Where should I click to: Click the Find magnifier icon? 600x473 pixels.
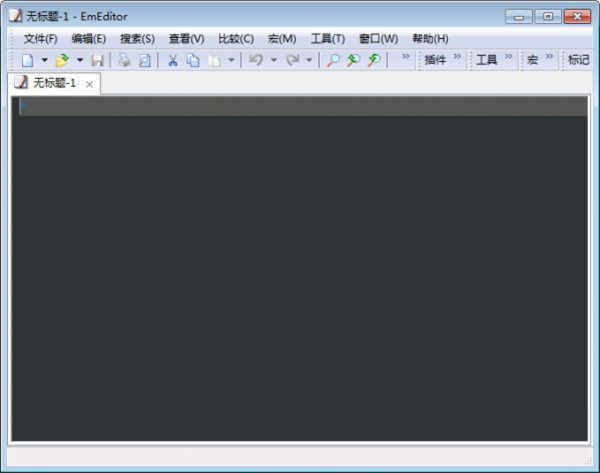[x=333, y=60]
